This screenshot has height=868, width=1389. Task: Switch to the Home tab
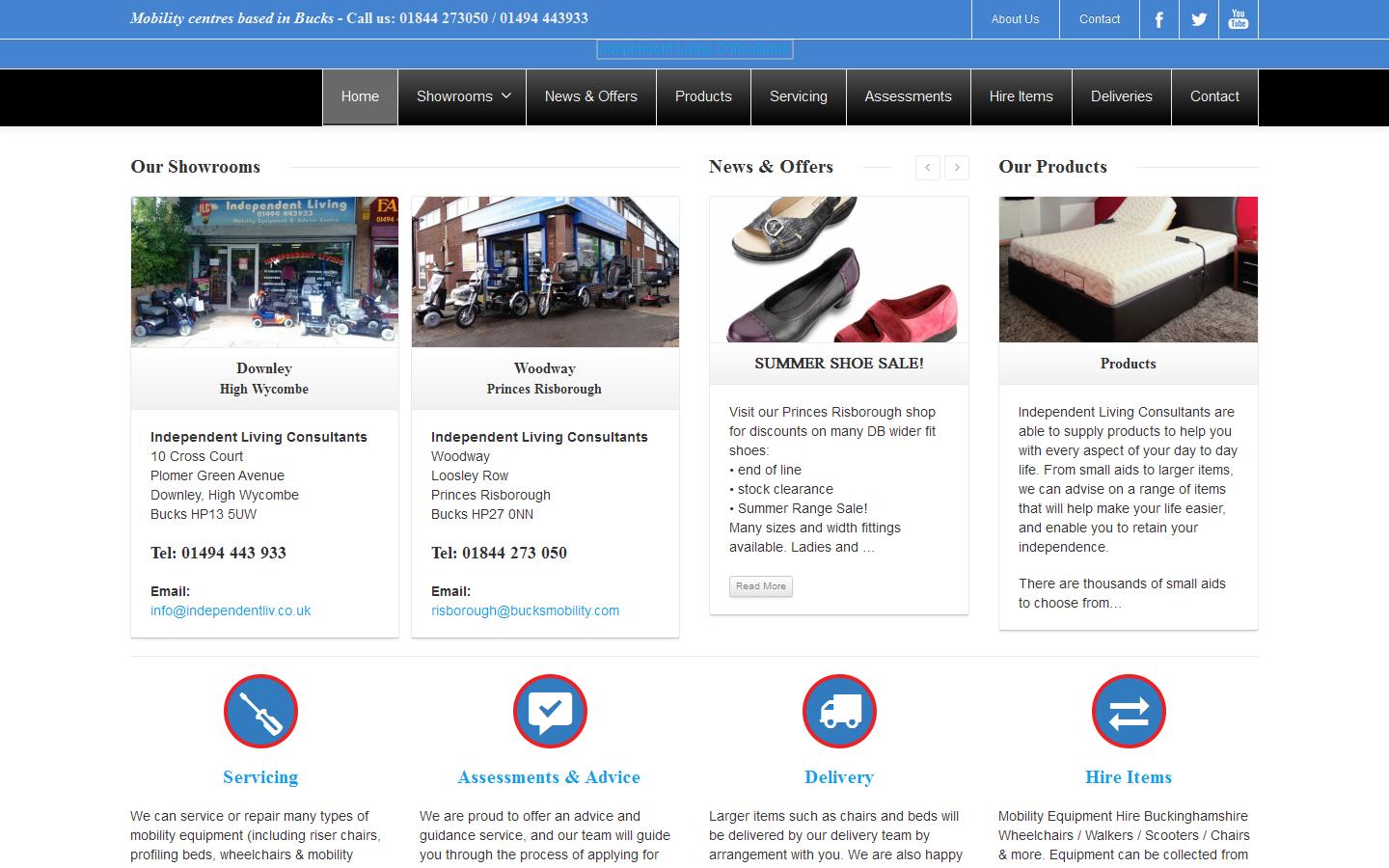point(360,96)
